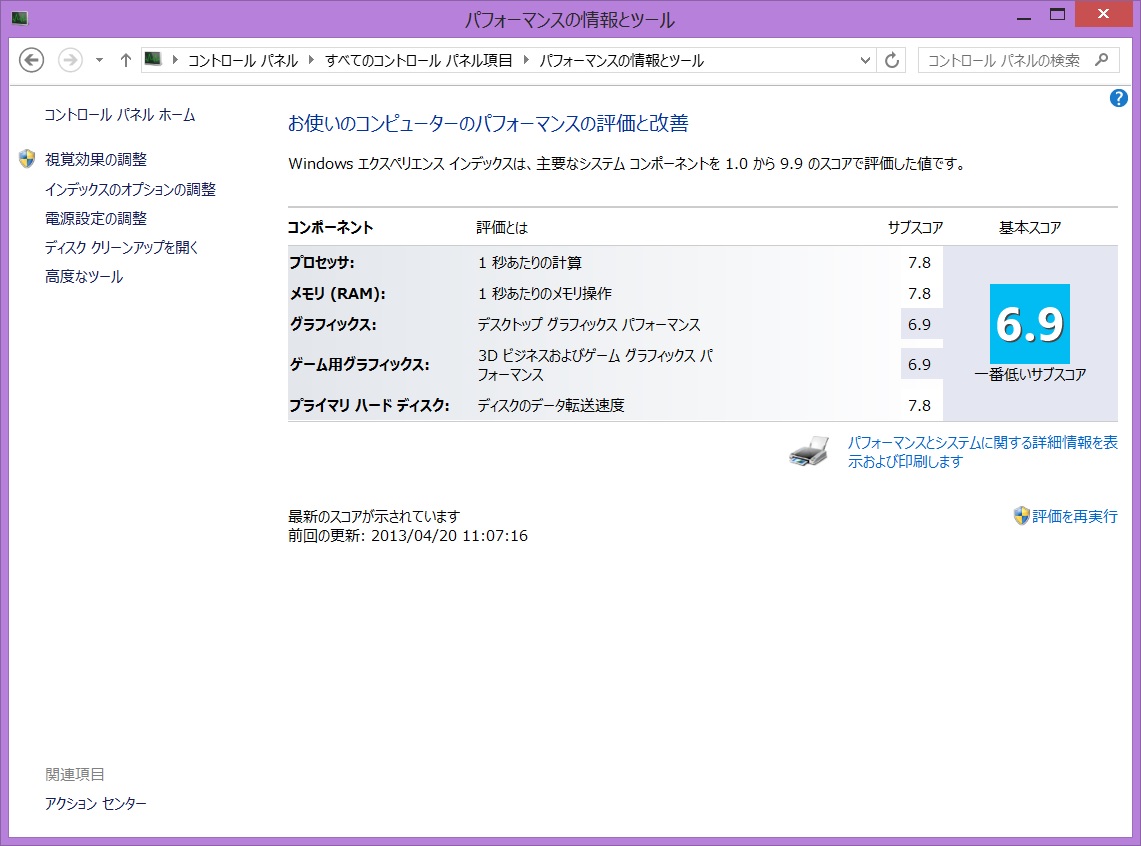
Task: Re-run assessment via 評価を再実行
Action: pos(1075,516)
